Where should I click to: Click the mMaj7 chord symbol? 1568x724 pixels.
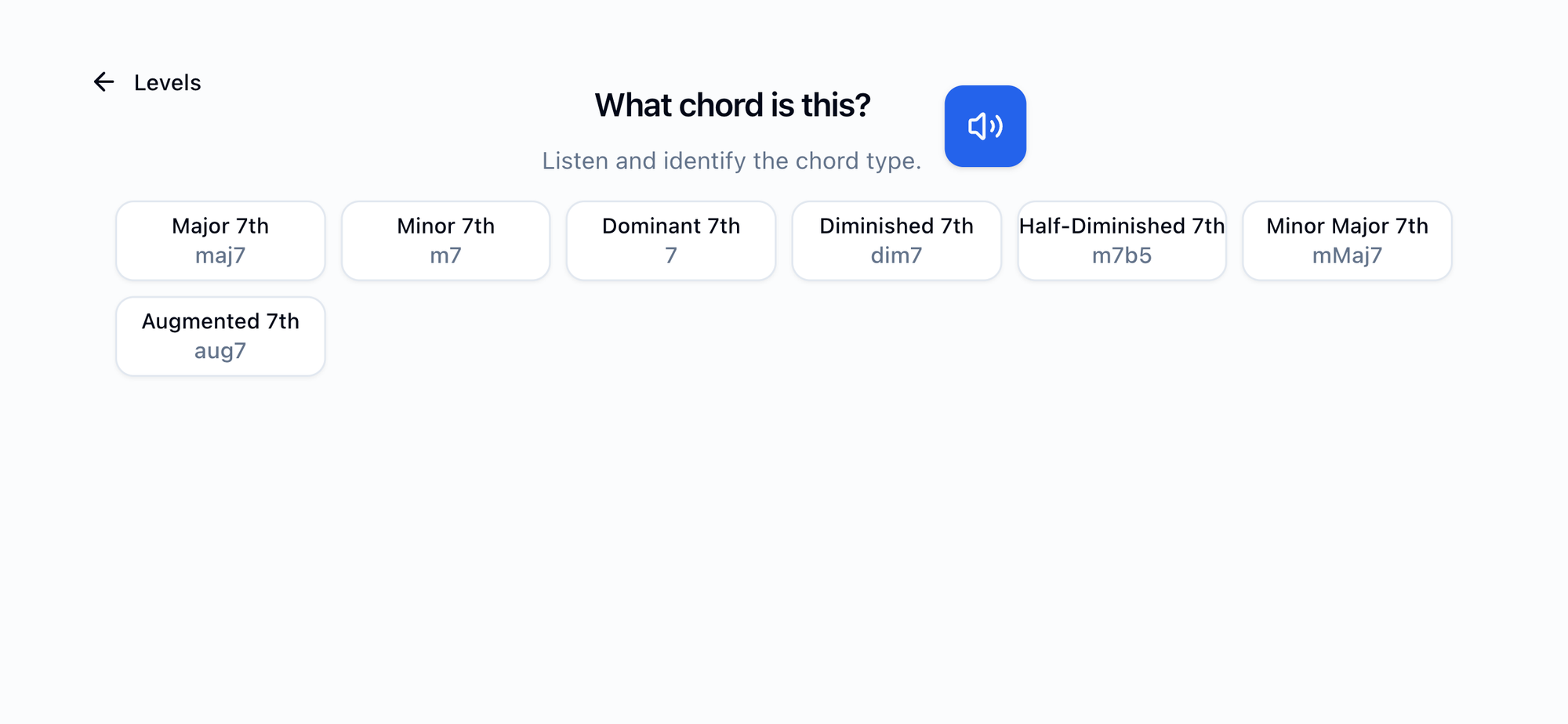(1347, 256)
